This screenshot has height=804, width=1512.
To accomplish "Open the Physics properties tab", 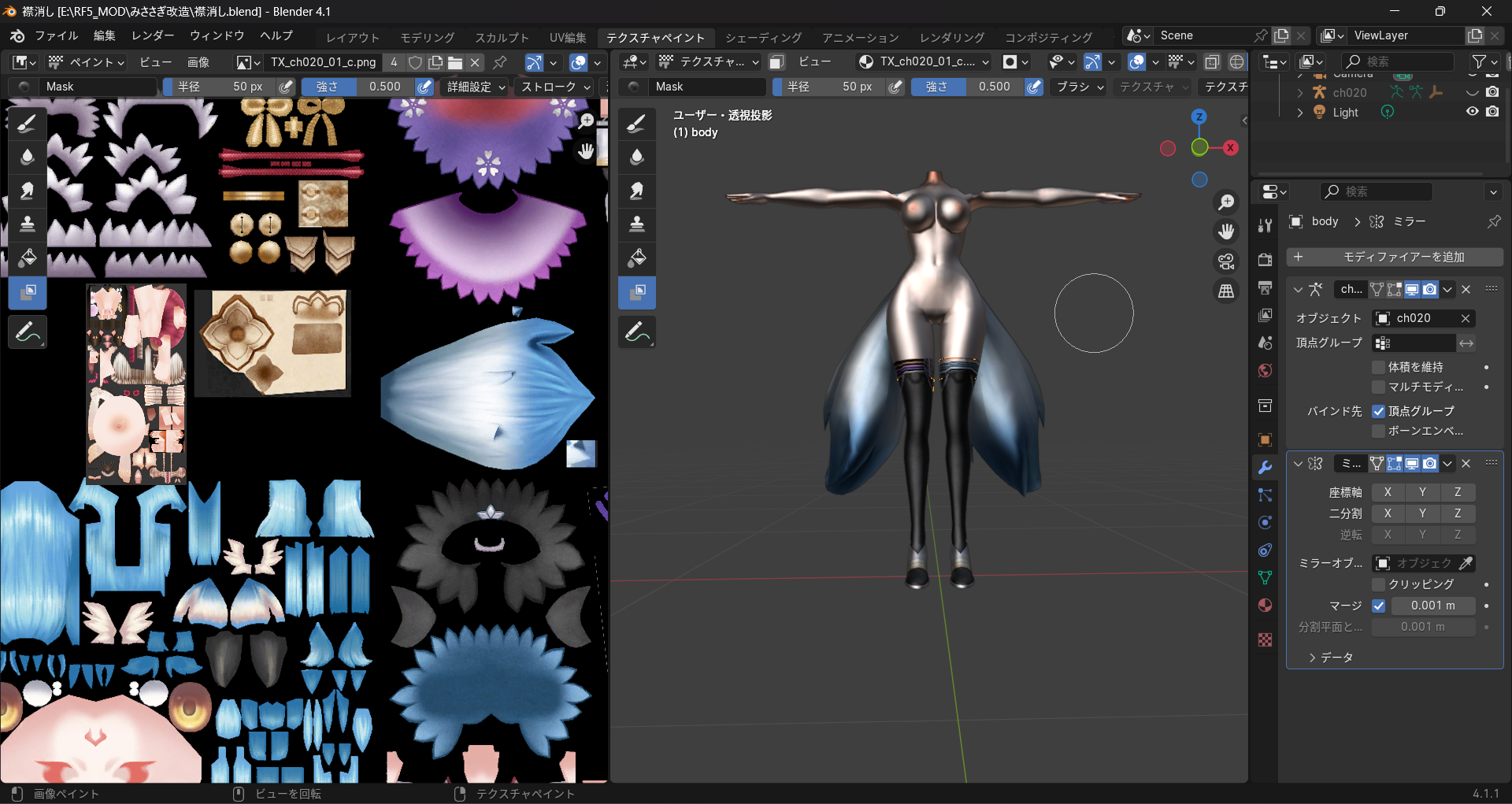I will tap(1265, 522).
